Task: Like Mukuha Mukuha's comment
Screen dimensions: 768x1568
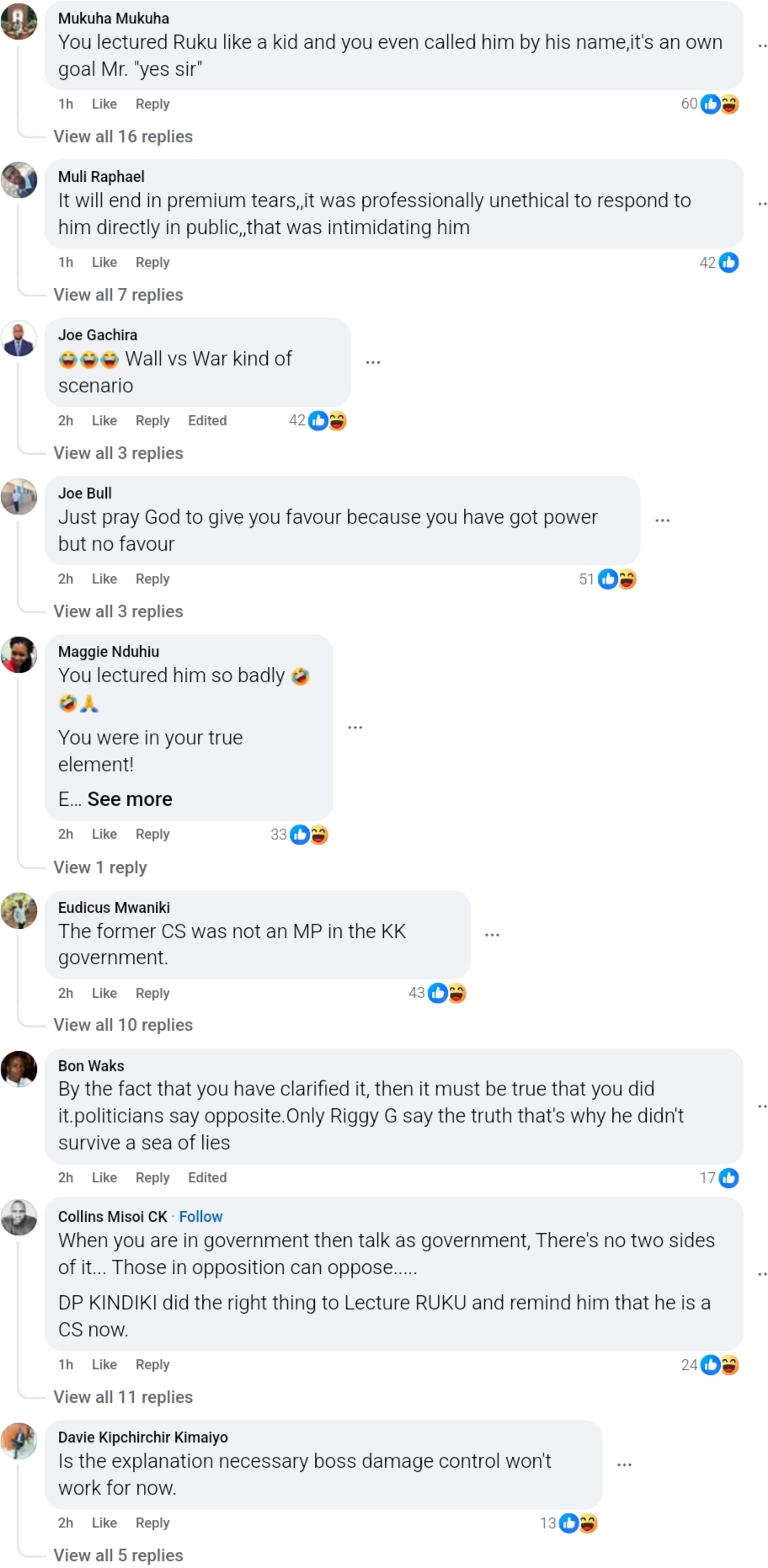Action: pyautogui.click(x=104, y=104)
